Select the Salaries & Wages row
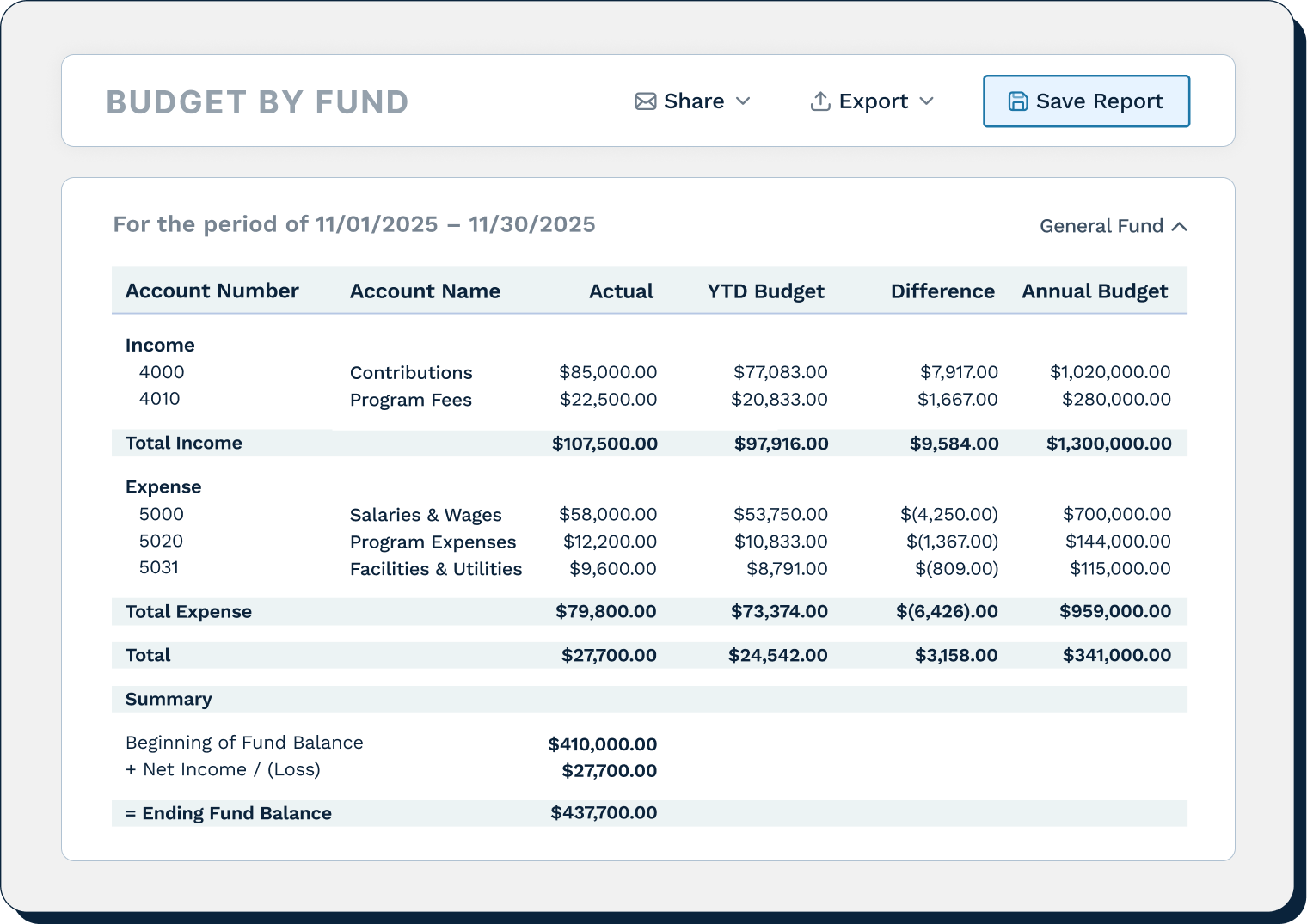 [x=425, y=514]
